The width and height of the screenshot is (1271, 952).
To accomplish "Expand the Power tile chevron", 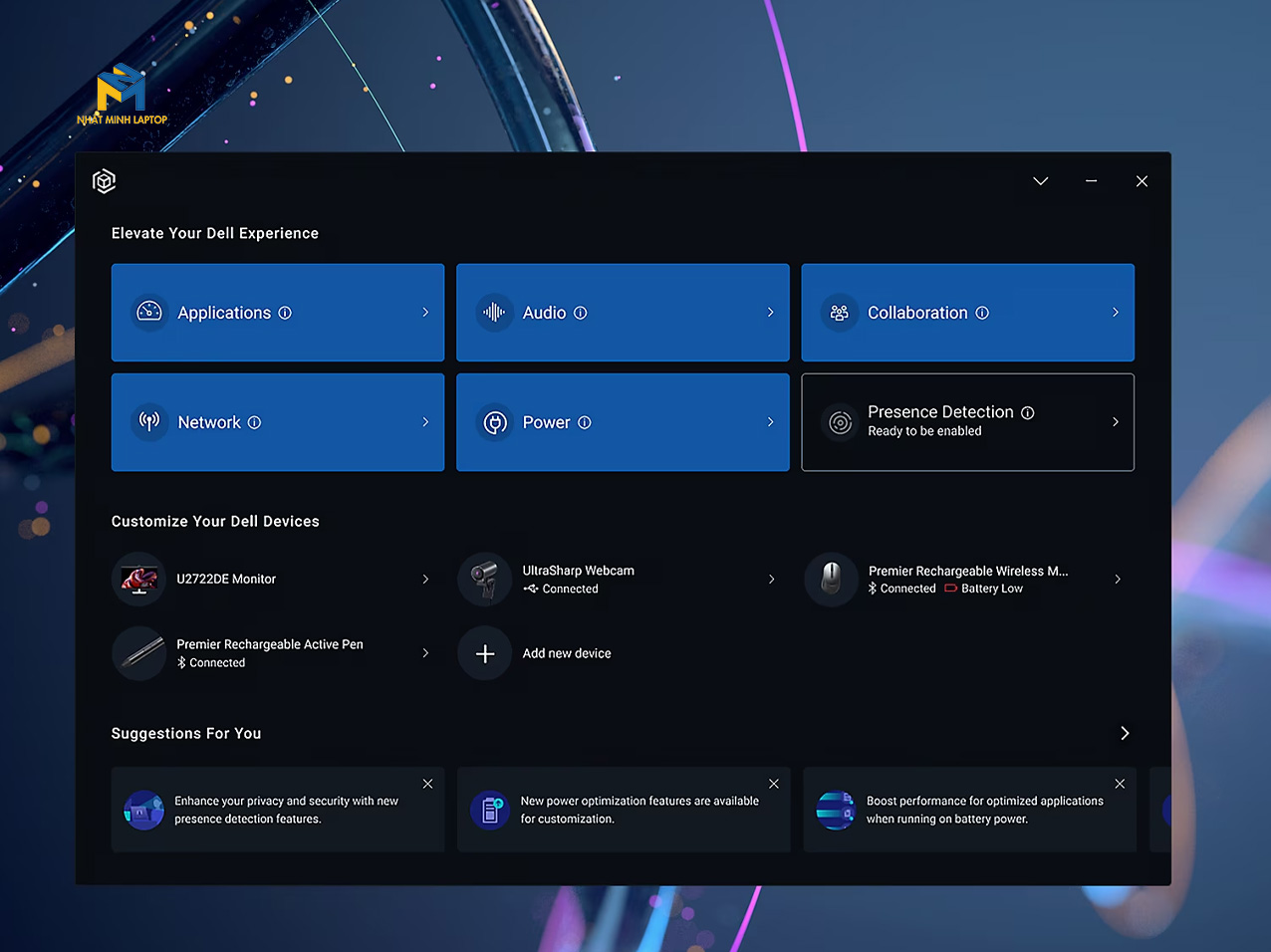I will (x=770, y=422).
